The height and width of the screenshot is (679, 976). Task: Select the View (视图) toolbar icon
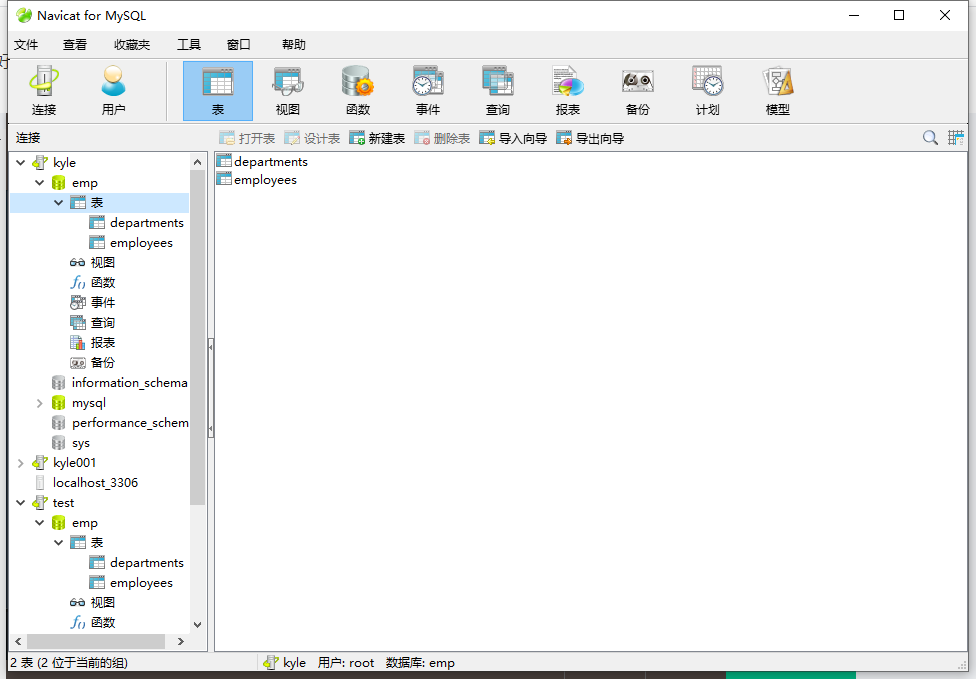pos(288,91)
